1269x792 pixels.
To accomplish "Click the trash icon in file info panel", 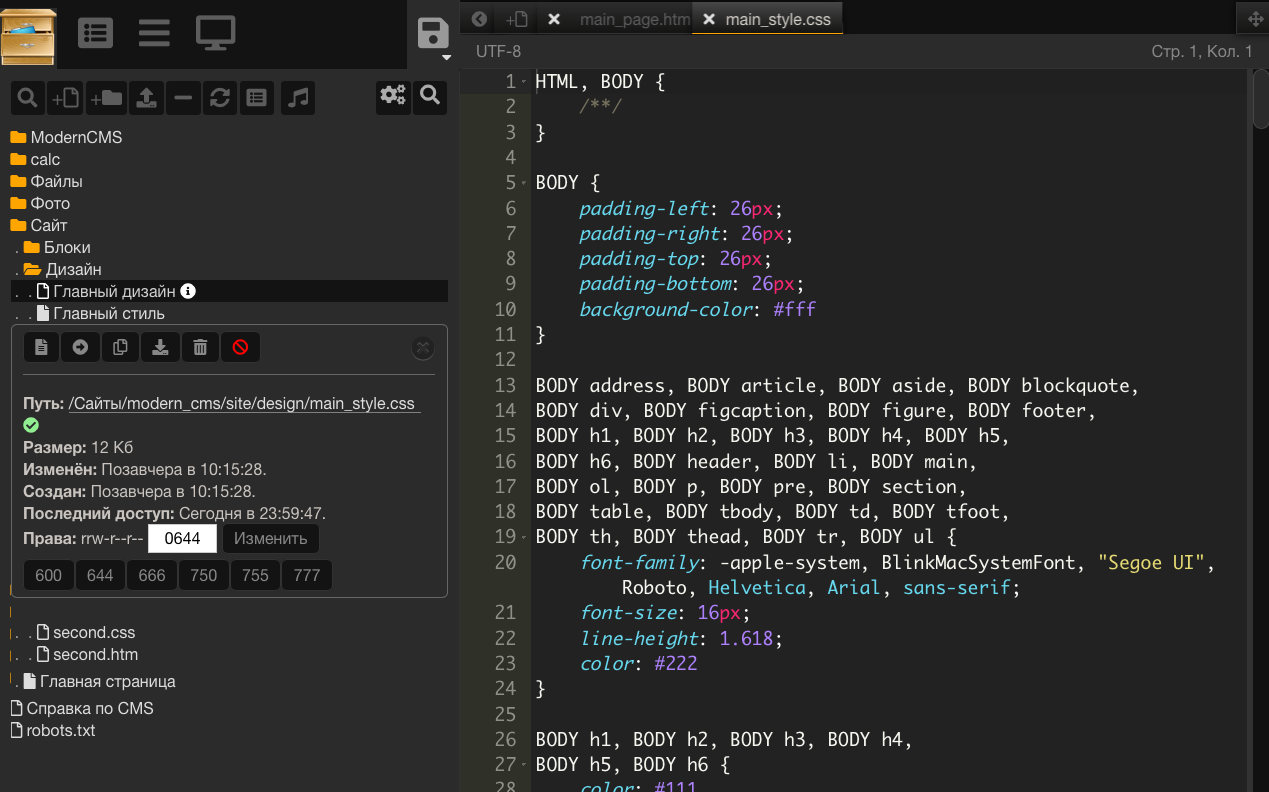I will click(x=200, y=347).
